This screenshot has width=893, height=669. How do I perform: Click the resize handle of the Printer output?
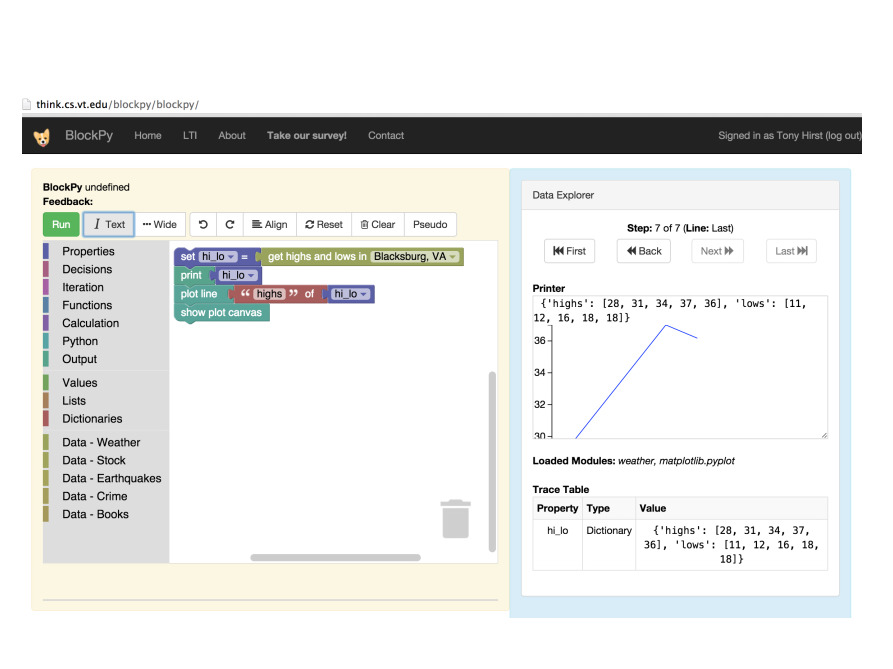tap(824, 435)
